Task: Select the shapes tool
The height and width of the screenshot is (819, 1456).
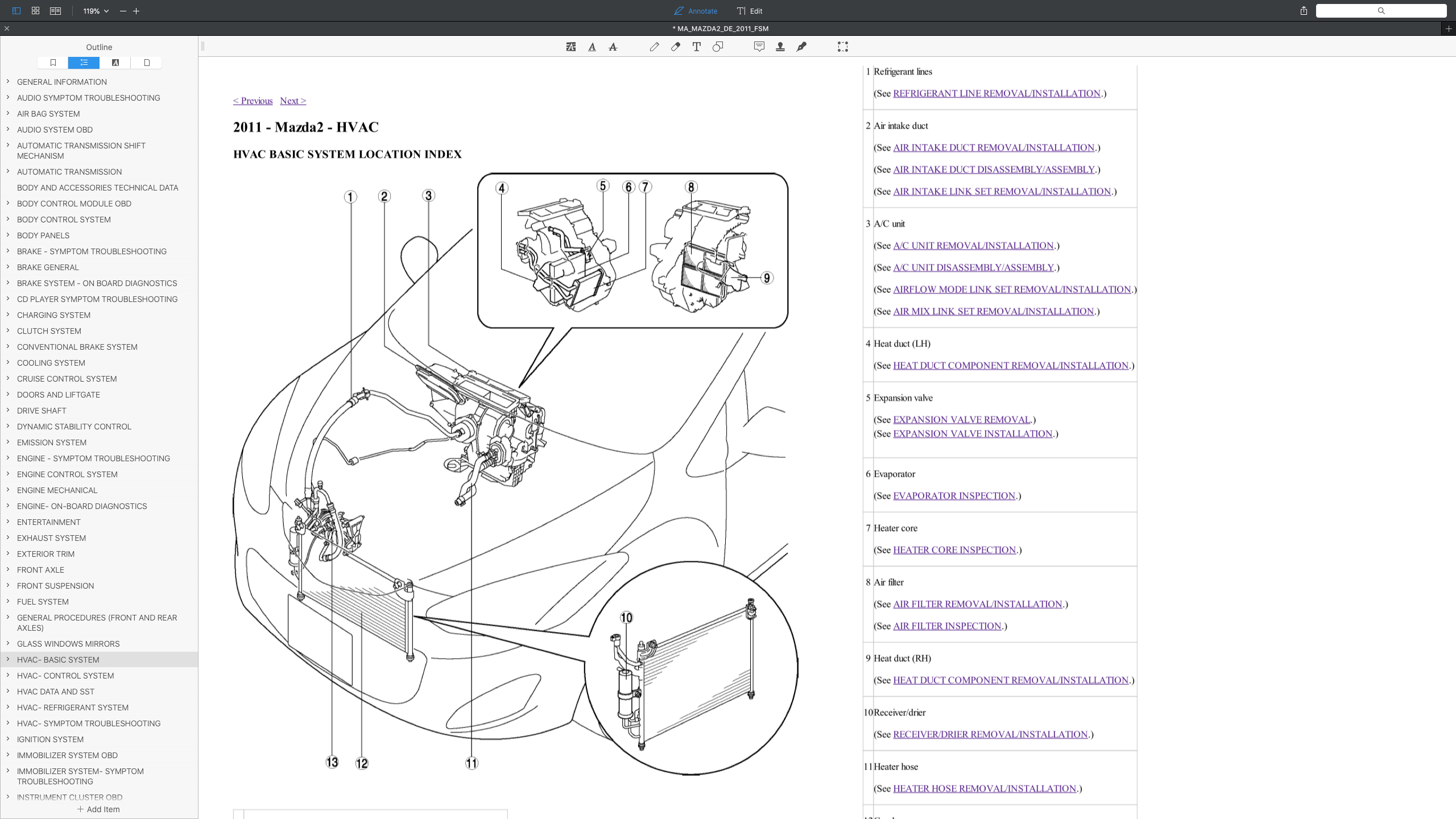Action: [718, 47]
